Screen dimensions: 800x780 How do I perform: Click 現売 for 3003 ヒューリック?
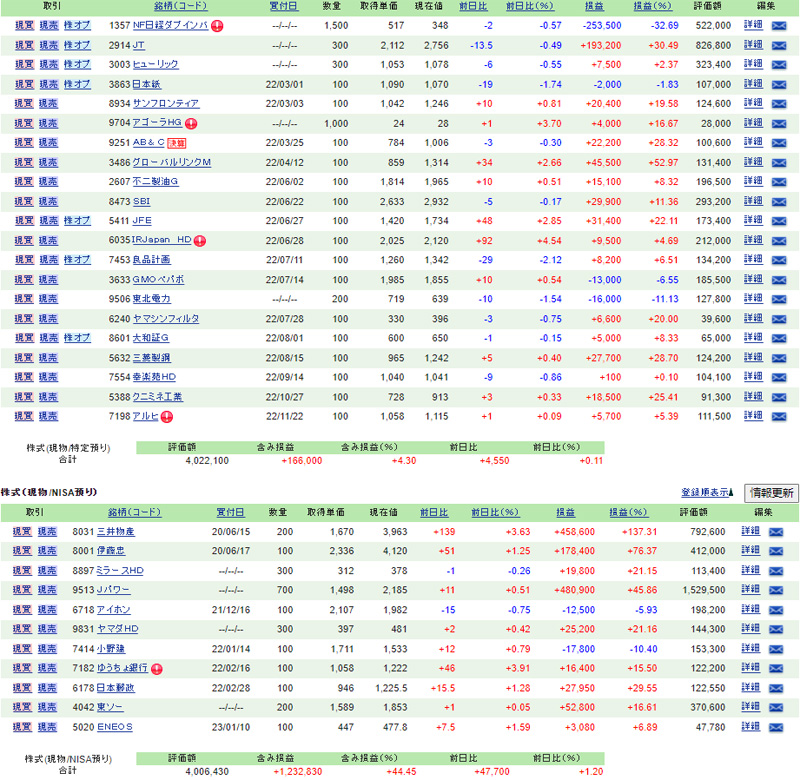49,65
